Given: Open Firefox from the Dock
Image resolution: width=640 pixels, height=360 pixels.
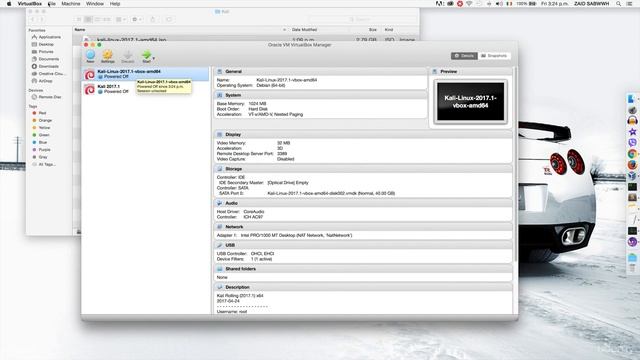Looking at the screenshot, I should pyautogui.click(x=632, y=165).
